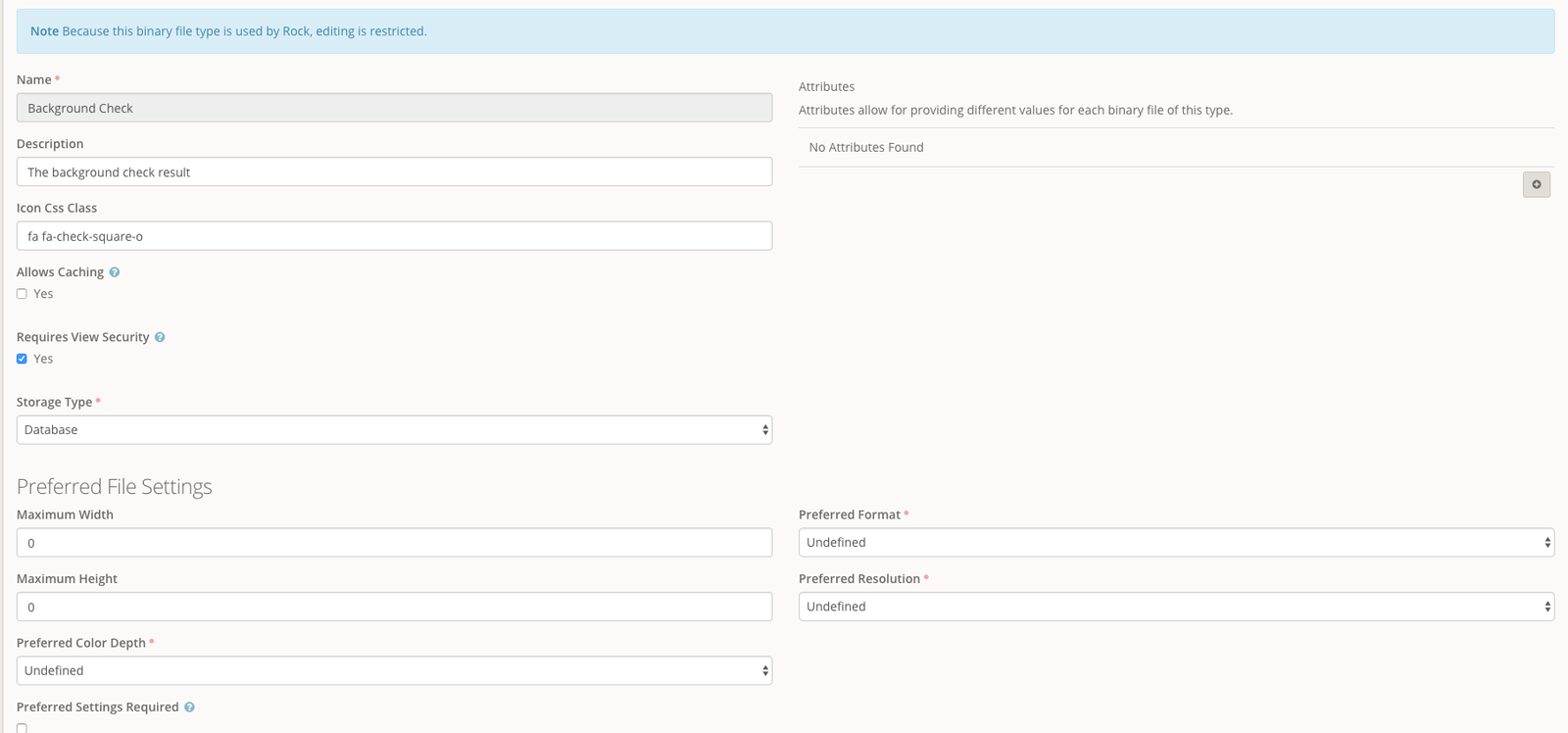
Task: Enable the Allows Caching checkbox
Action: tap(22, 294)
